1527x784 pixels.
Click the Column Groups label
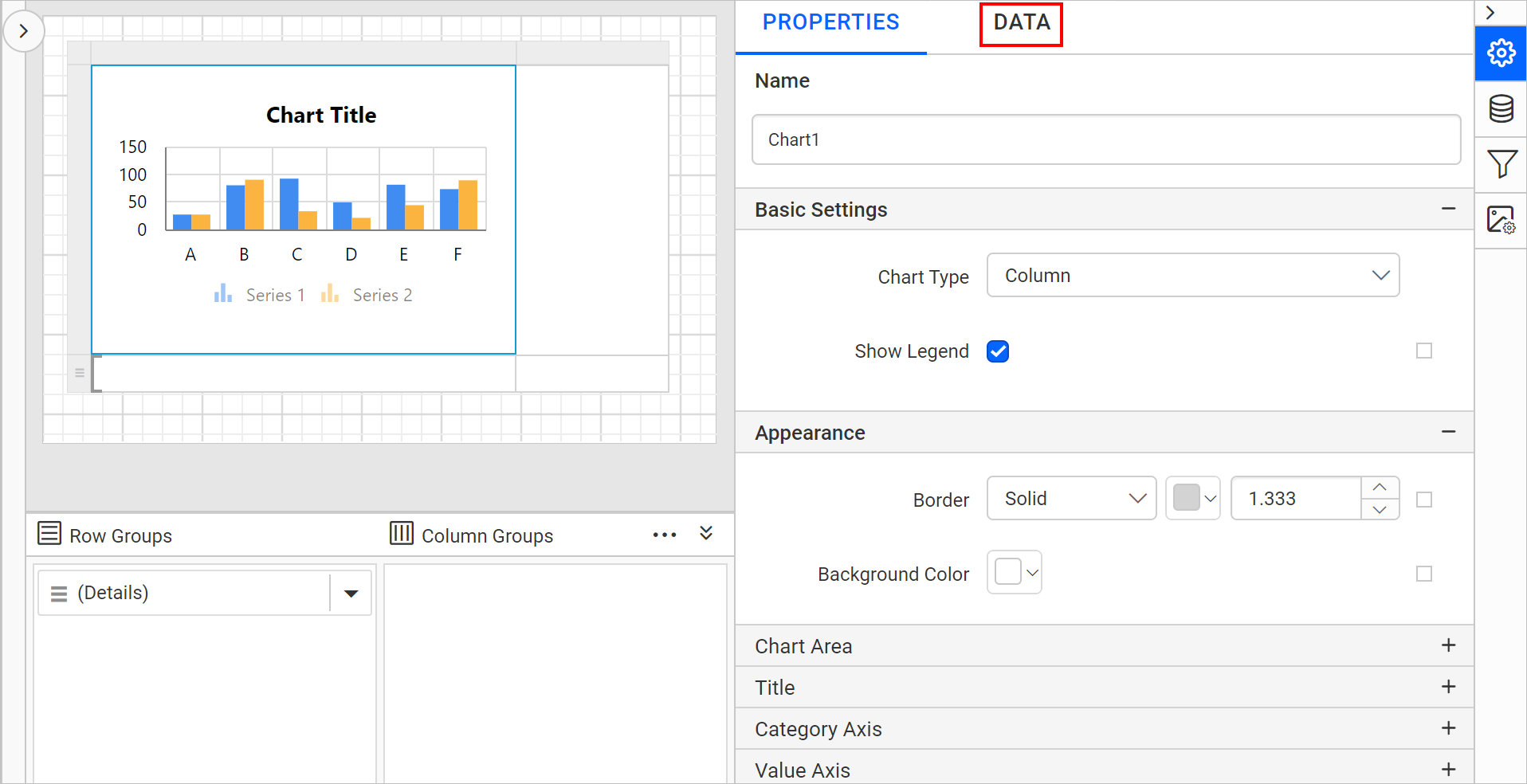coord(487,535)
